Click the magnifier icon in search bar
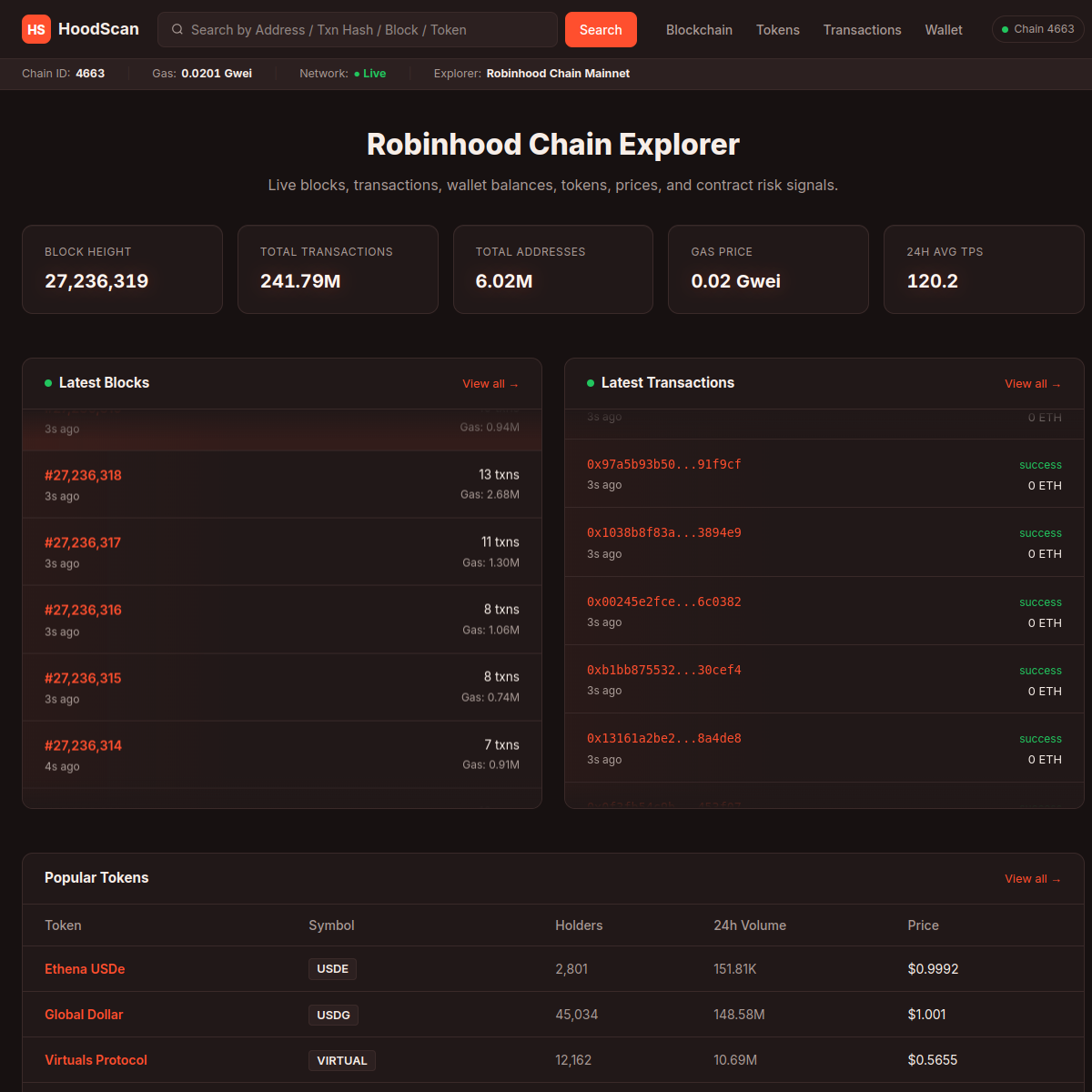 [177, 30]
